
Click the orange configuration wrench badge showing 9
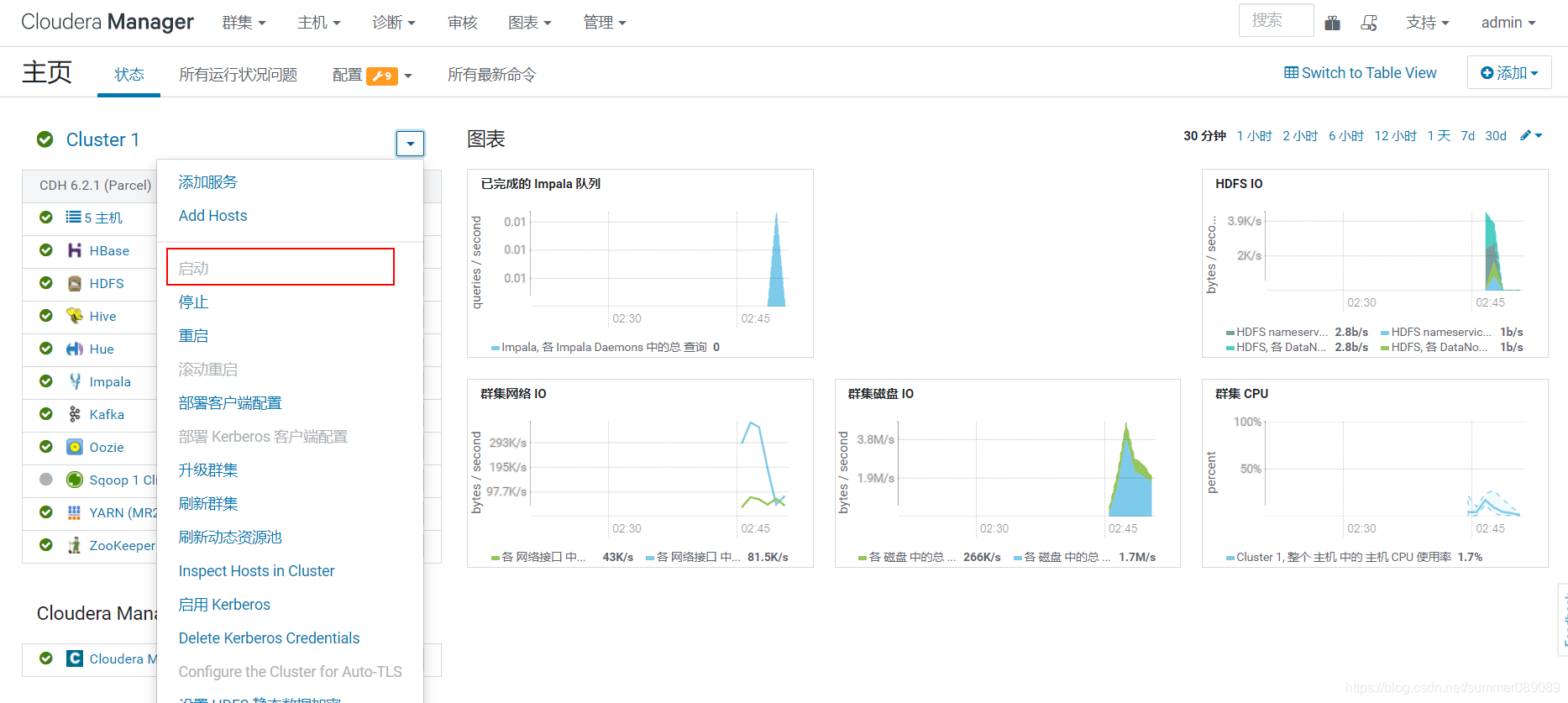pyautogui.click(x=382, y=76)
